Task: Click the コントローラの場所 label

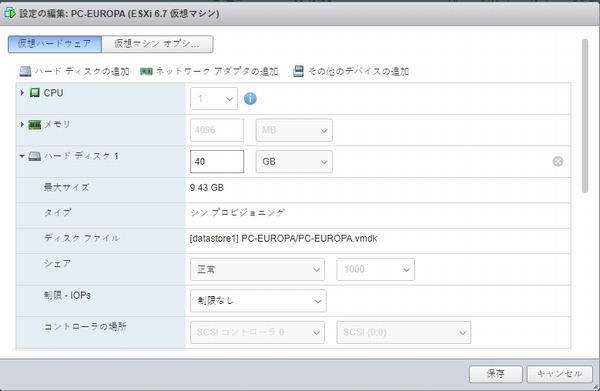Action: (x=85, y=327)
